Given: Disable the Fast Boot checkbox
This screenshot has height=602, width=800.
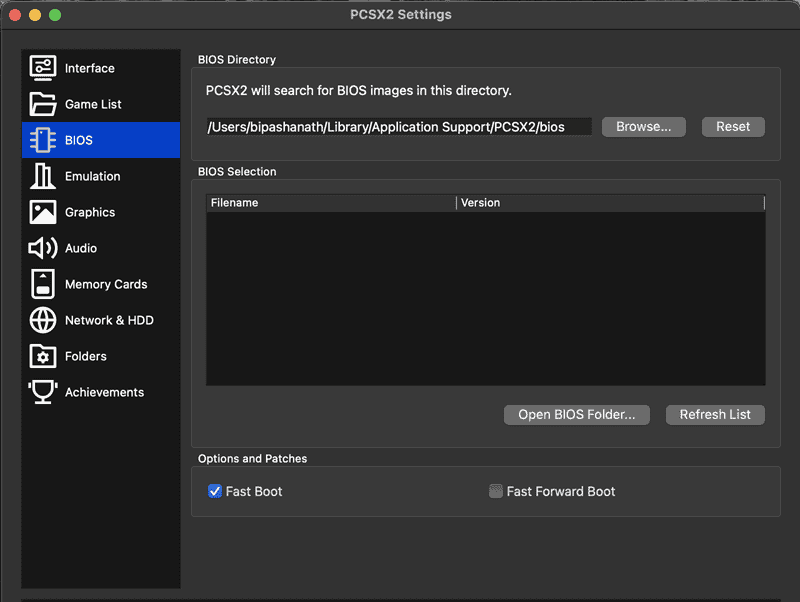Looking at the screenshot, I should pyautogui.click(x=215, y=491).
